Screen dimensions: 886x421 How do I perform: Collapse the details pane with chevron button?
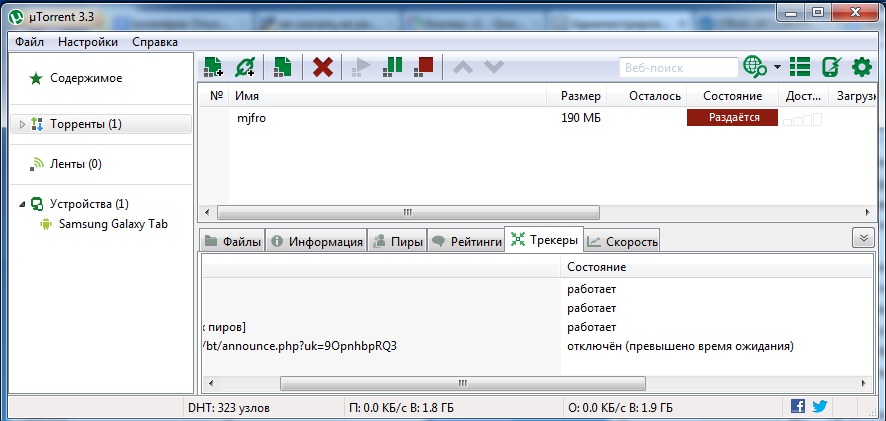[862, 238]
